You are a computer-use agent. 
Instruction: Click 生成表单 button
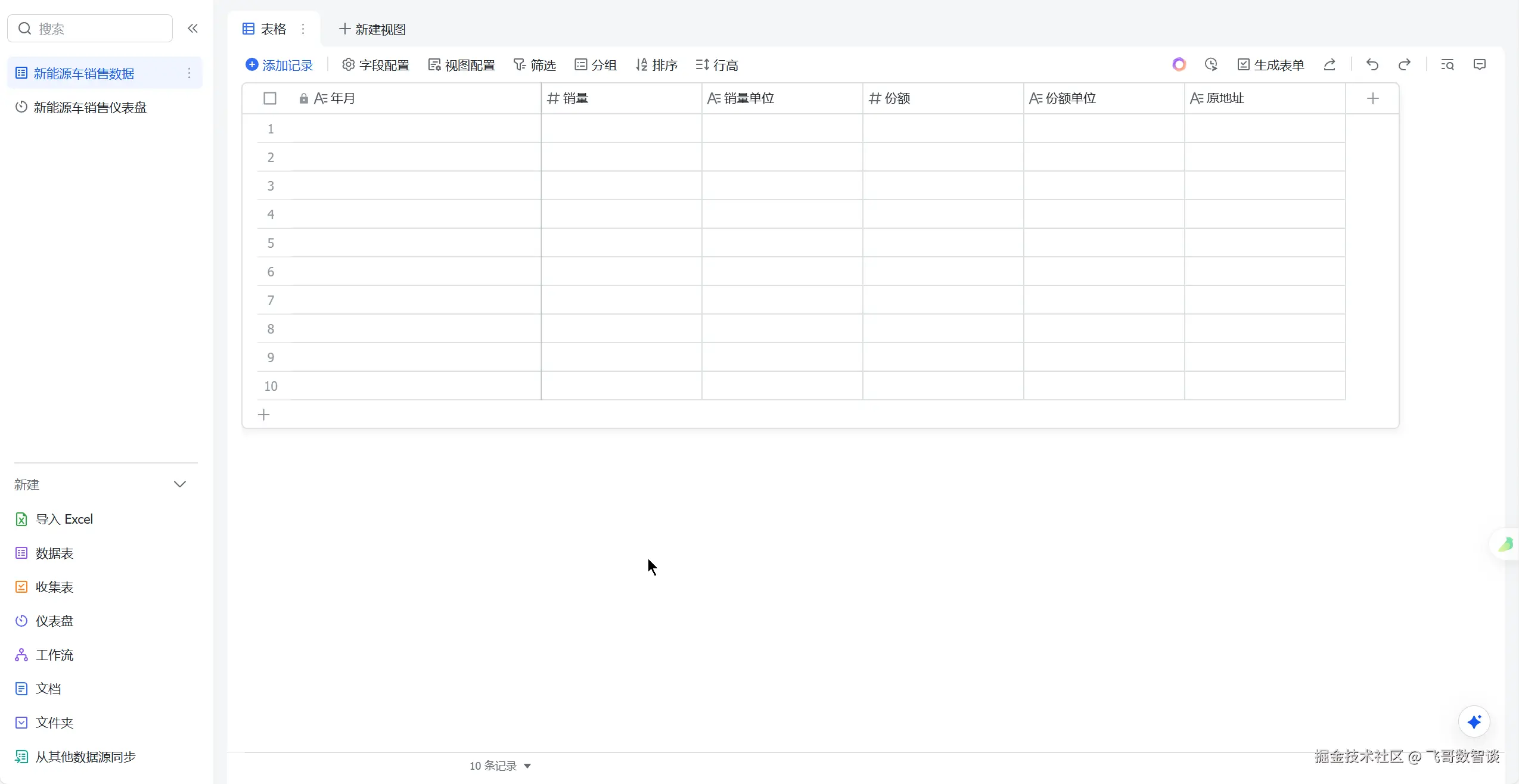click(1271, 65)
